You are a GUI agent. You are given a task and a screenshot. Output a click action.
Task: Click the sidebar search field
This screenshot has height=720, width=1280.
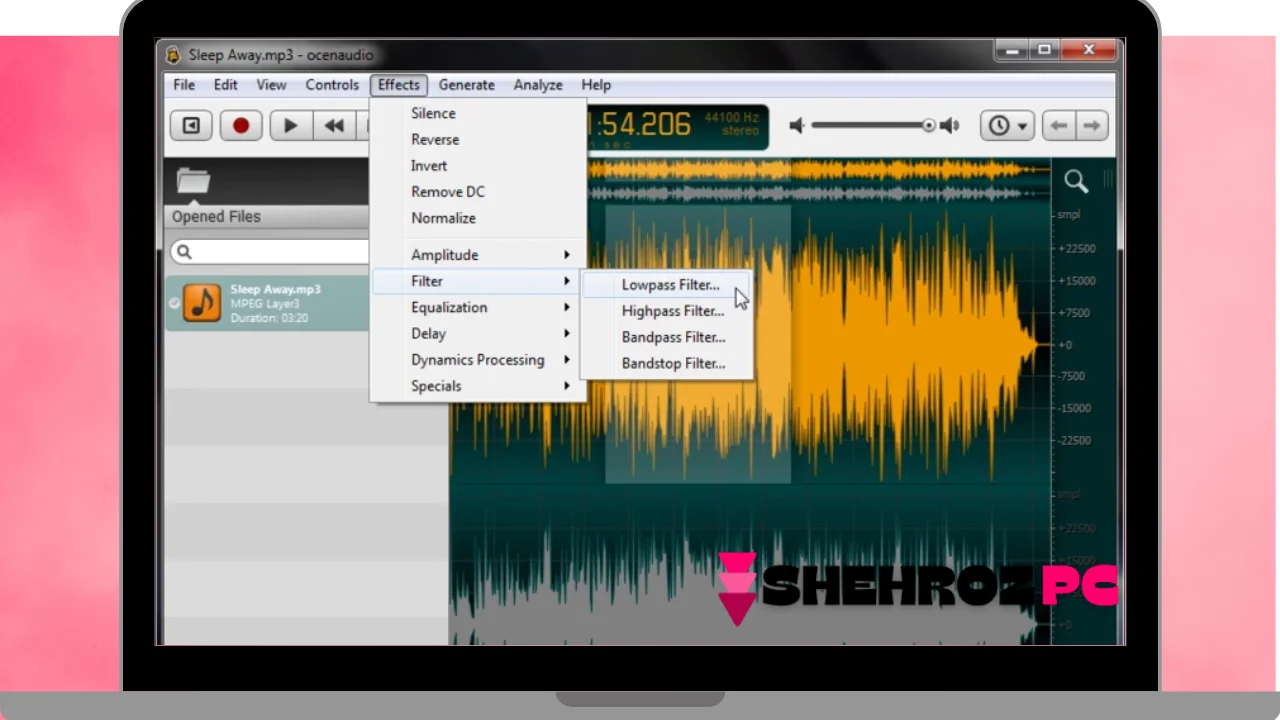270,251
